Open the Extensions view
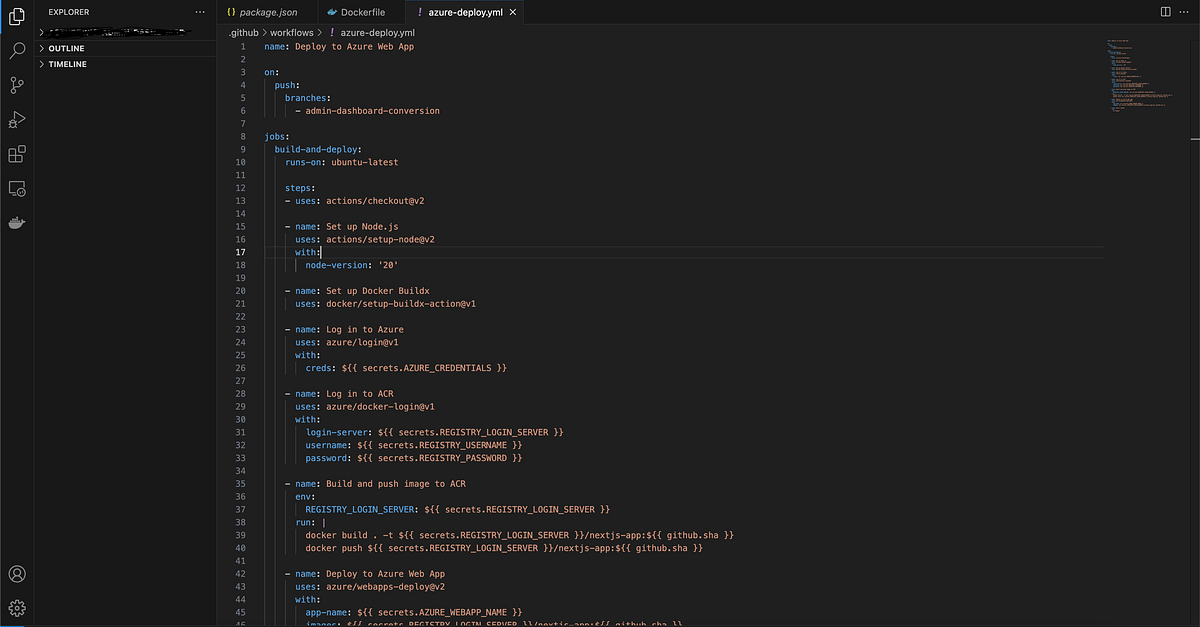 coord(16,154)
